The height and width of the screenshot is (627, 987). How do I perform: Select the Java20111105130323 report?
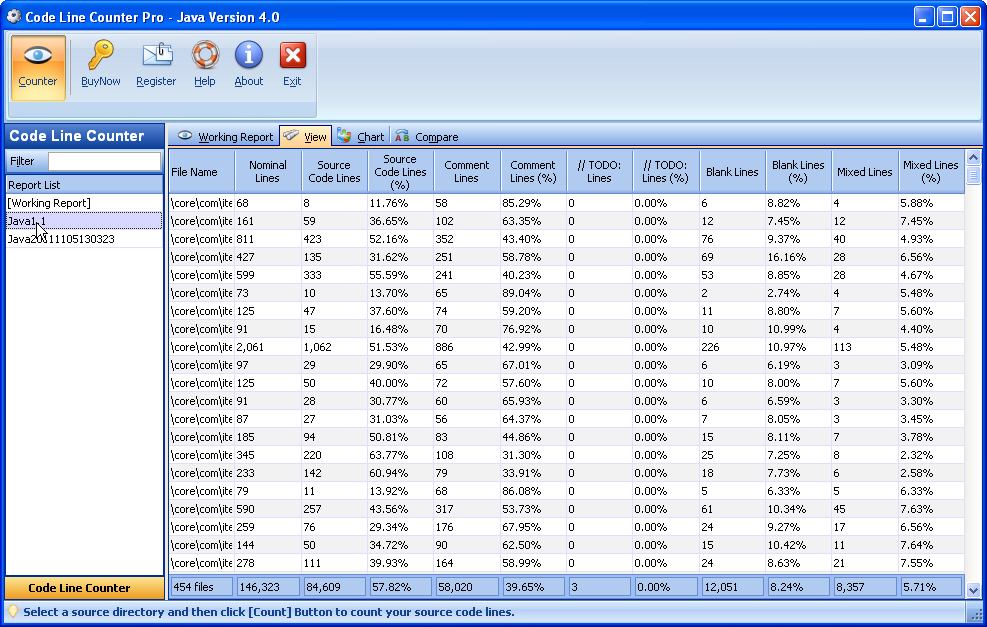pos(84,239)
